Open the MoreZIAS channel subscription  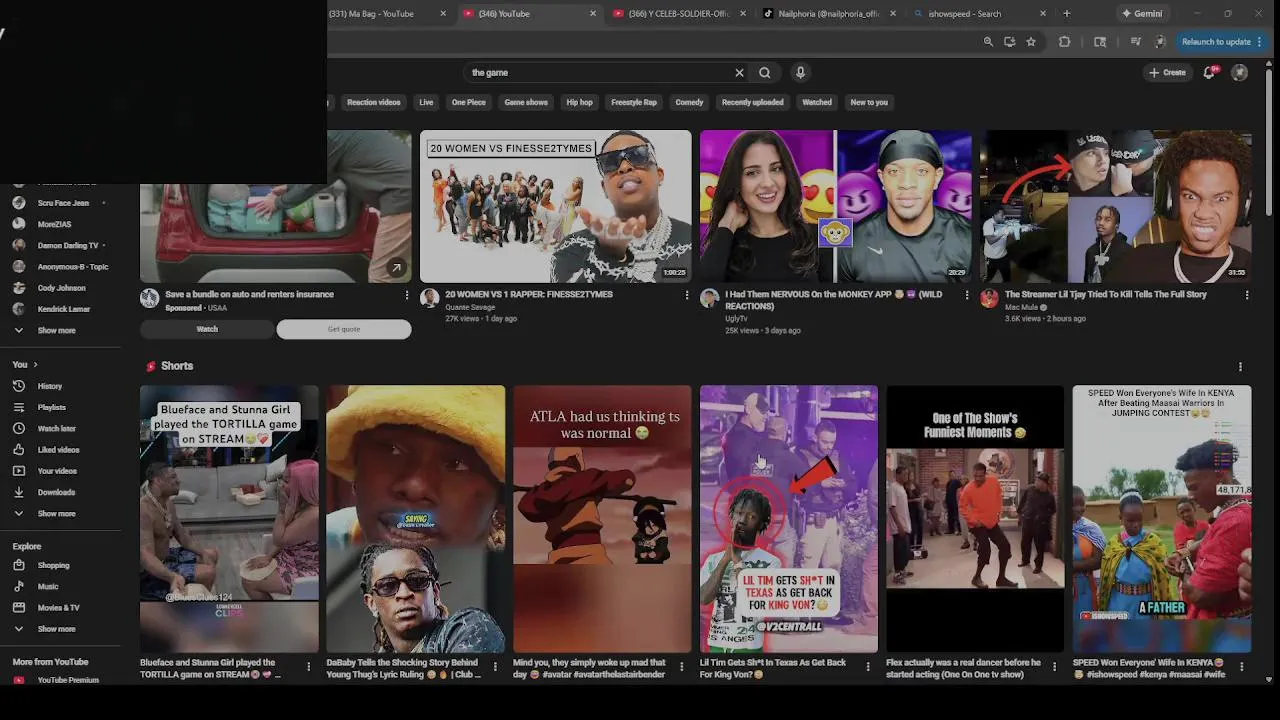coord(54,224)
